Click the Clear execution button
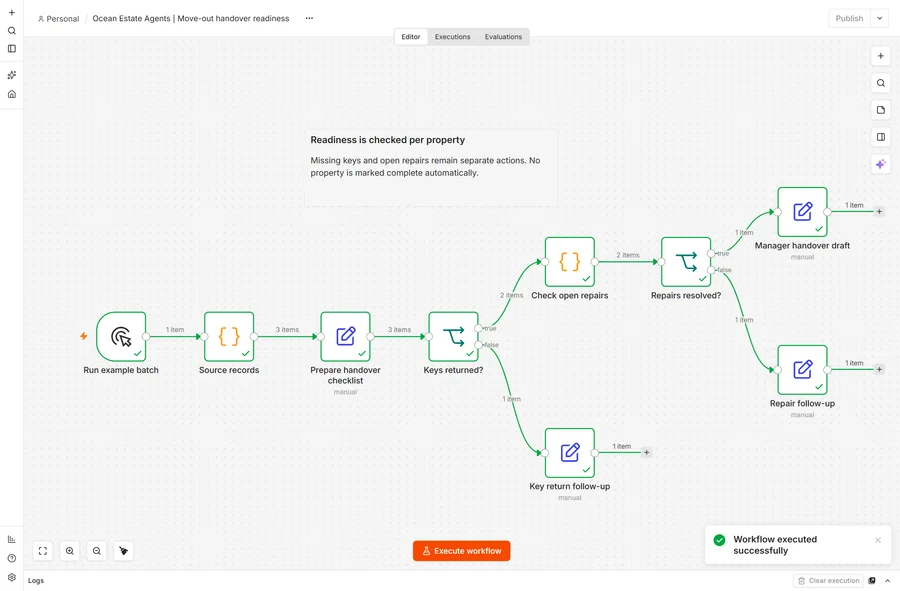This screenshot has height=591, width=900. coord(828,581)
